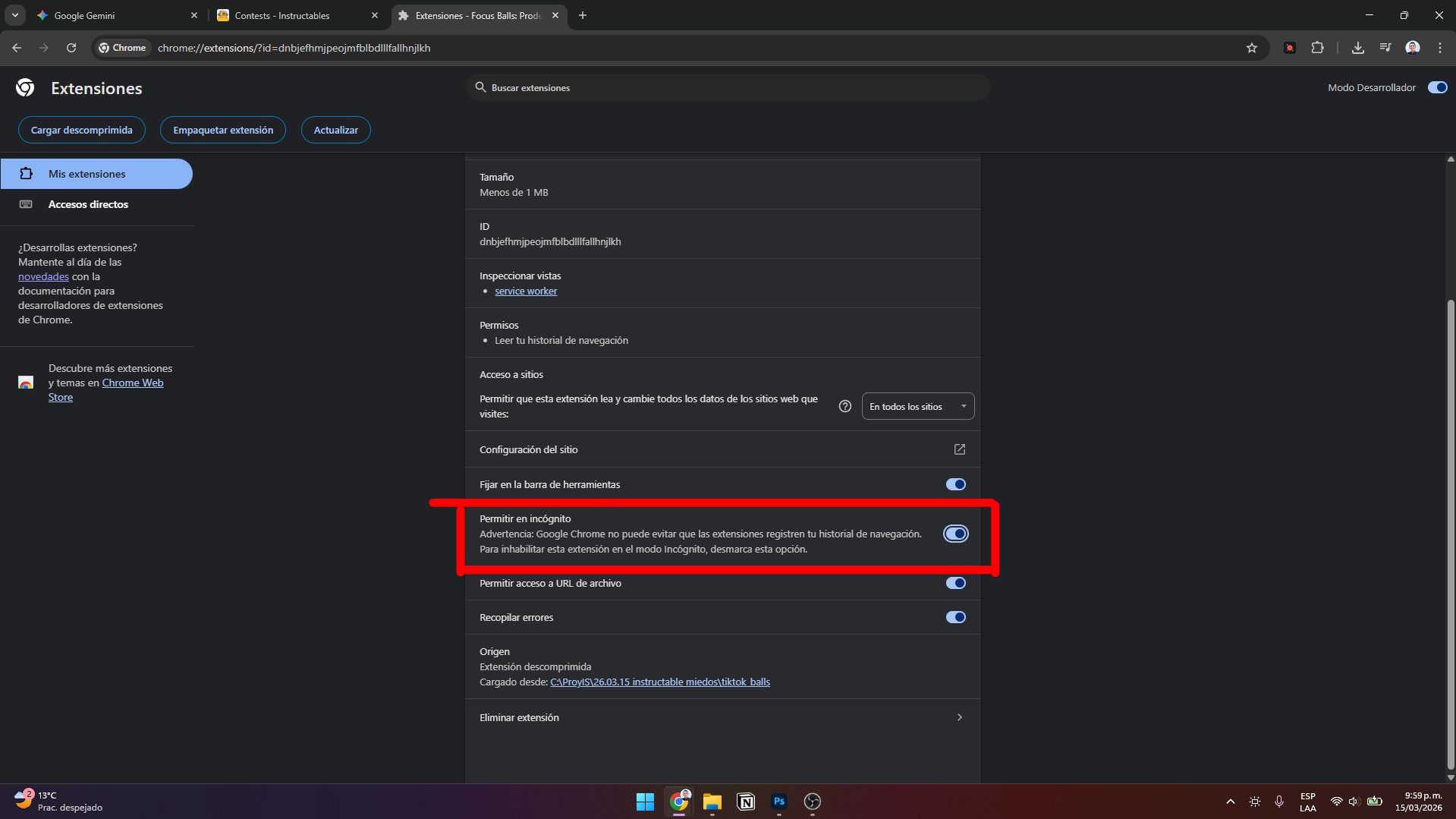This screenshot has width=1456, height=819.
Task: Open the OBS icon on the taskbar
Action: pyautogui.click(x=813, y=802)
